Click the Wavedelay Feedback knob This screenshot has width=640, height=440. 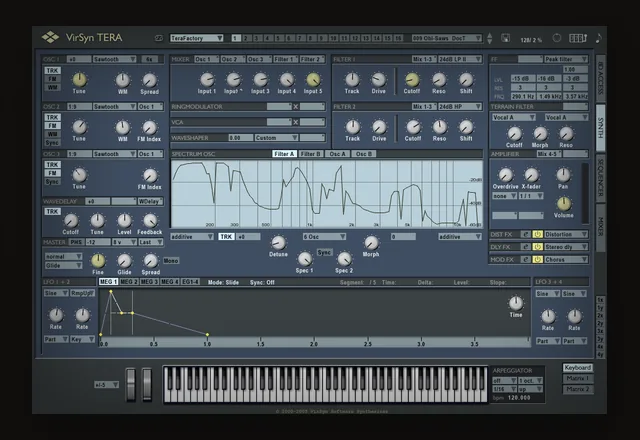[x=150, y=220]
